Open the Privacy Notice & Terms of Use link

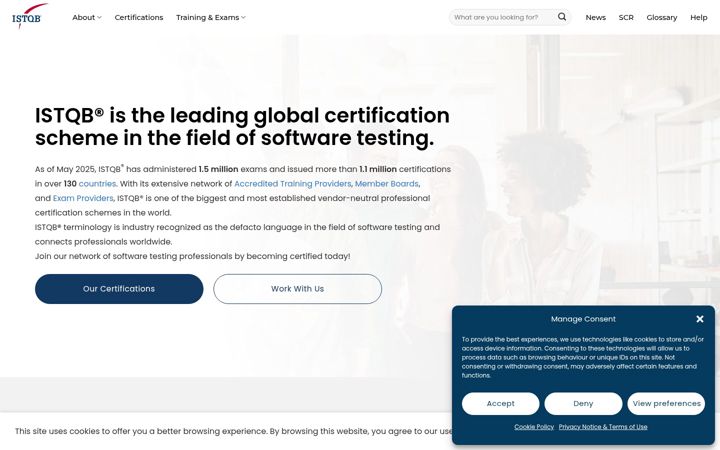(603, 427)
